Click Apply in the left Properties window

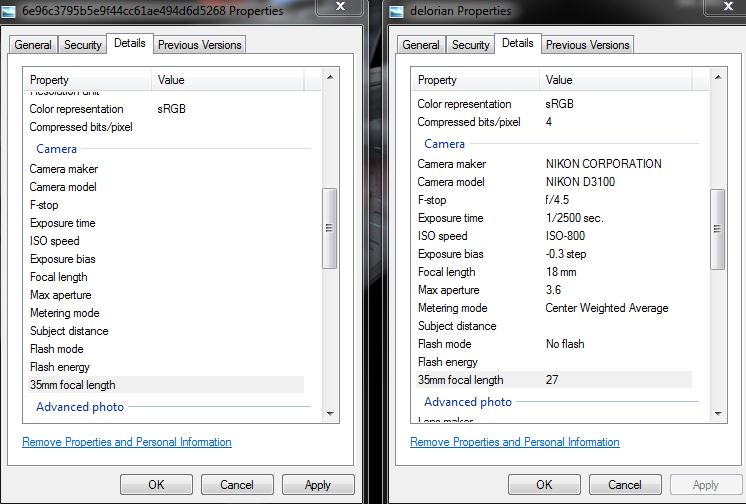[x=318, y=484]
